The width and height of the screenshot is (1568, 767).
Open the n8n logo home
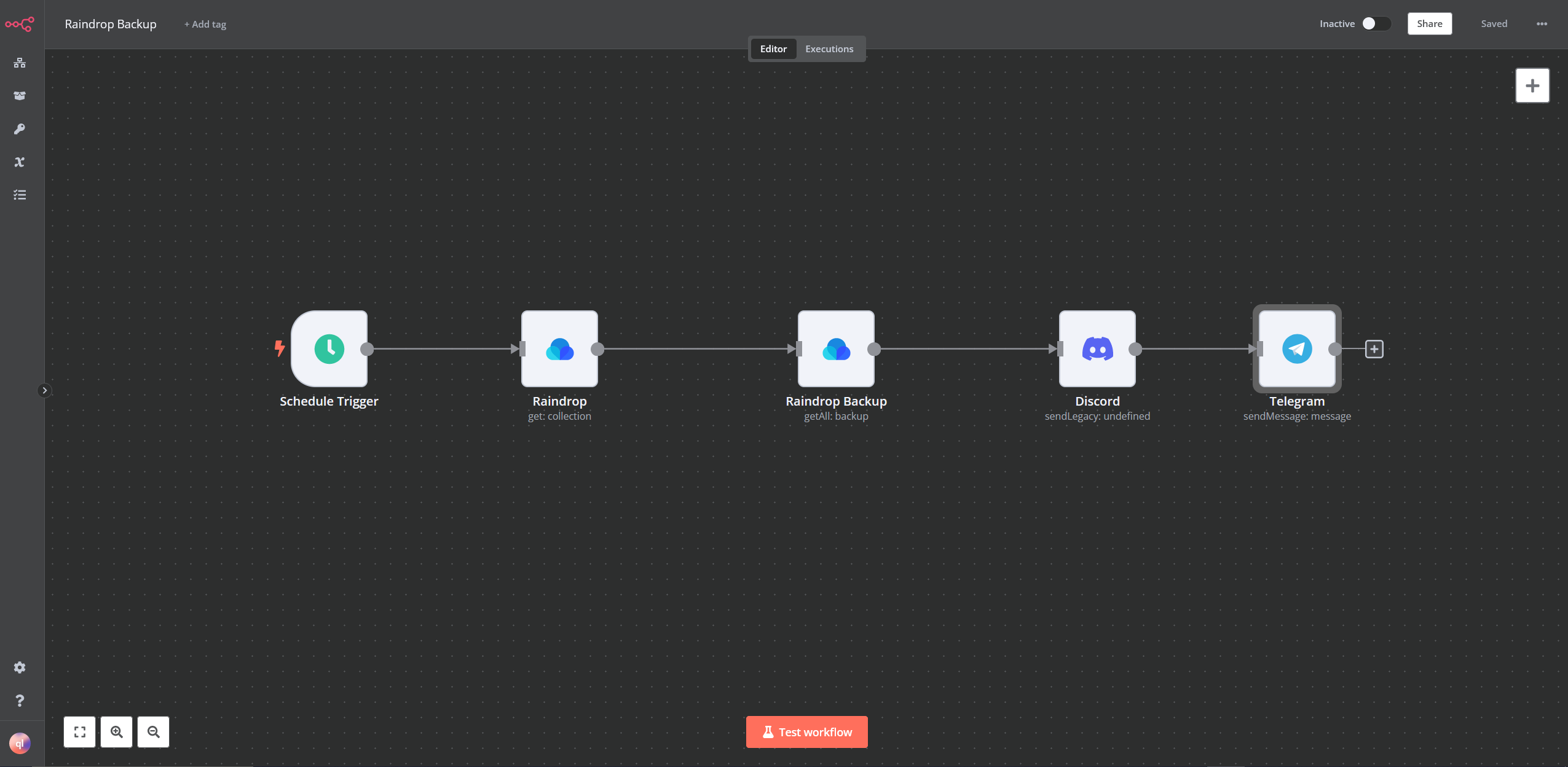pos(20,24)
